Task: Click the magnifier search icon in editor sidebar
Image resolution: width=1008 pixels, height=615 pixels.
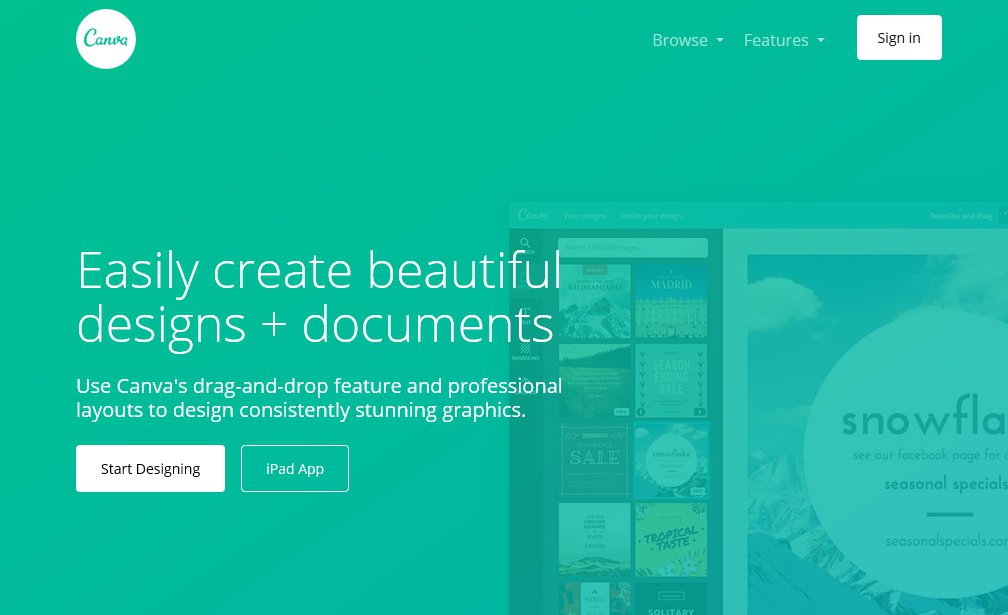Action: pyautogui.click(x=526, y=243)
